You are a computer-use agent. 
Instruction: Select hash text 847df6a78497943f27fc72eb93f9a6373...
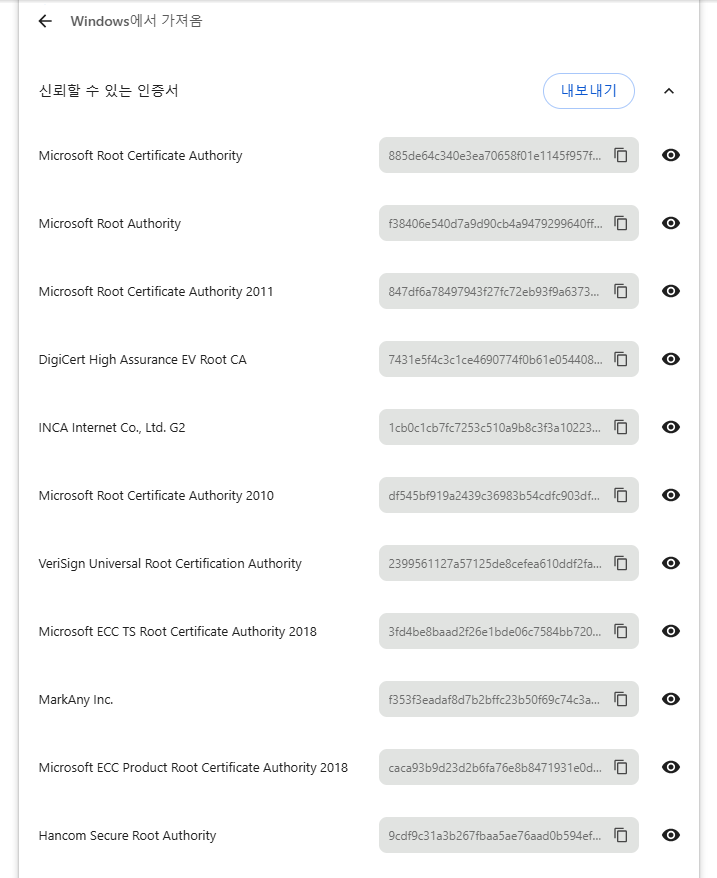coord(493,292)
